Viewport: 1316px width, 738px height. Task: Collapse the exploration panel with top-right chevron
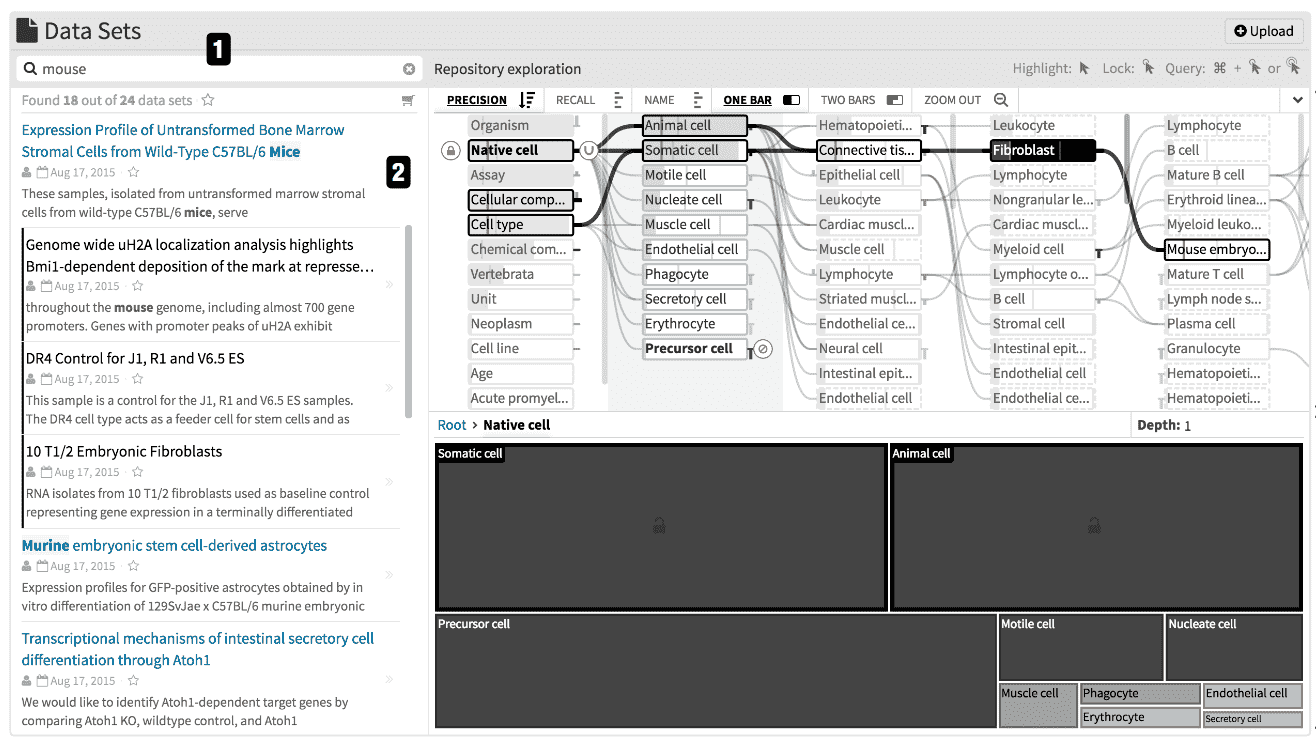tap(1298, 100)
